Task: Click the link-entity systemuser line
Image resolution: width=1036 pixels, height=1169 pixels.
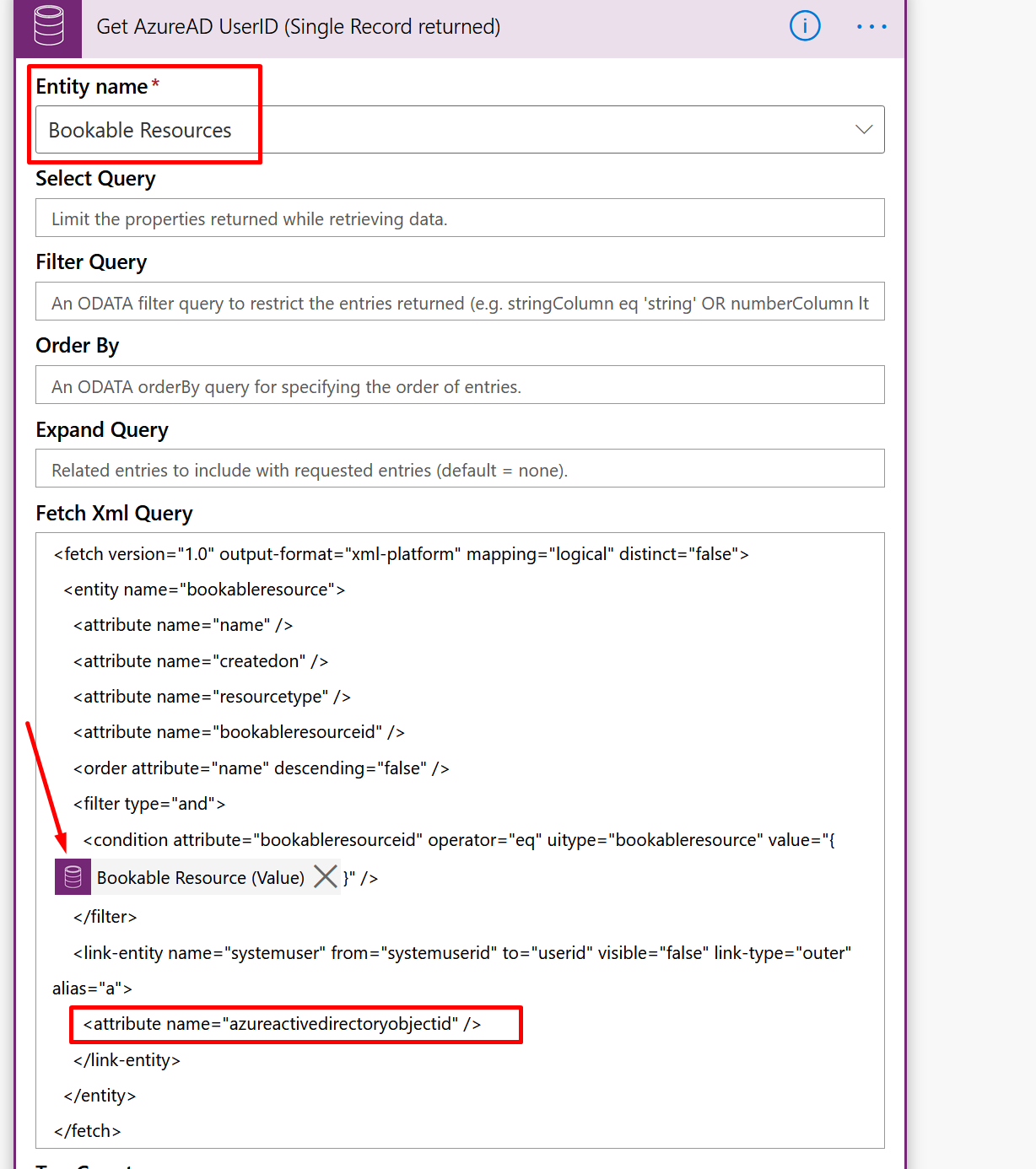Action: click(461, 953)
